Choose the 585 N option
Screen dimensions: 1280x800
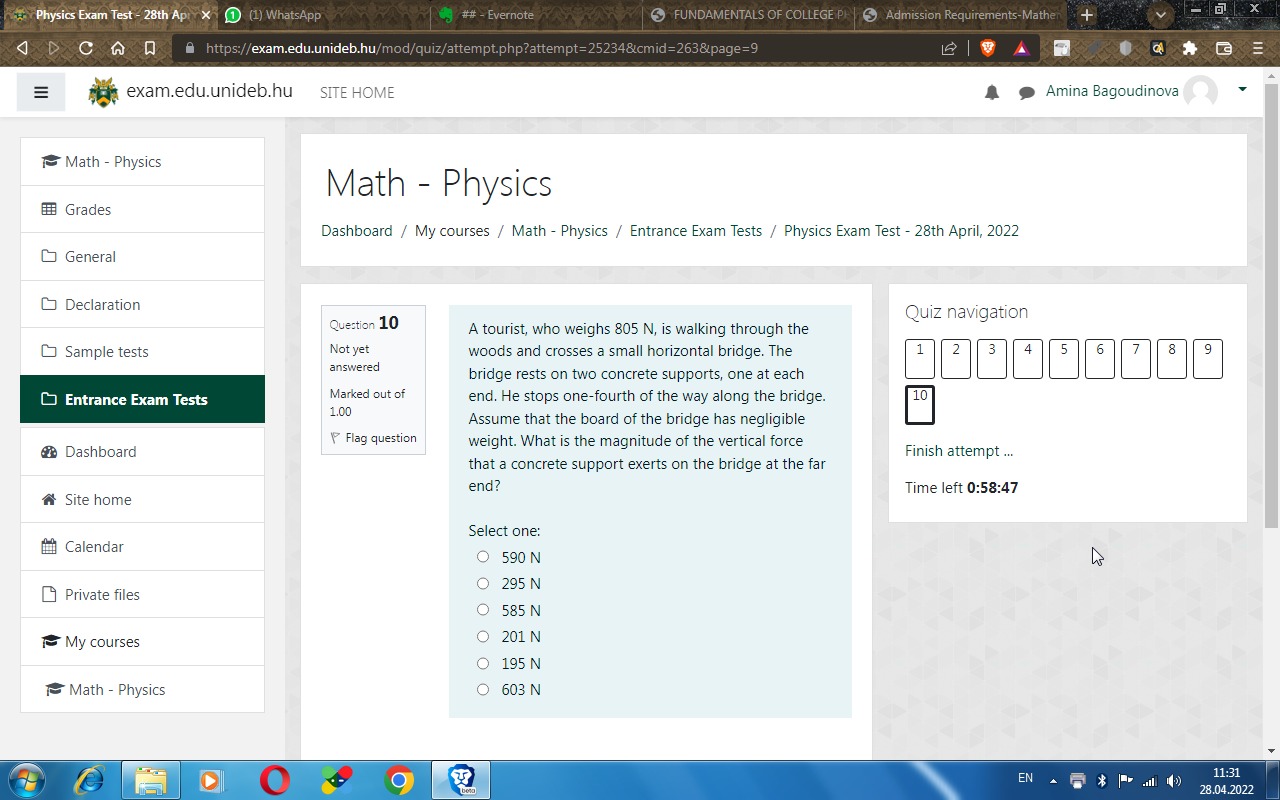483,610
